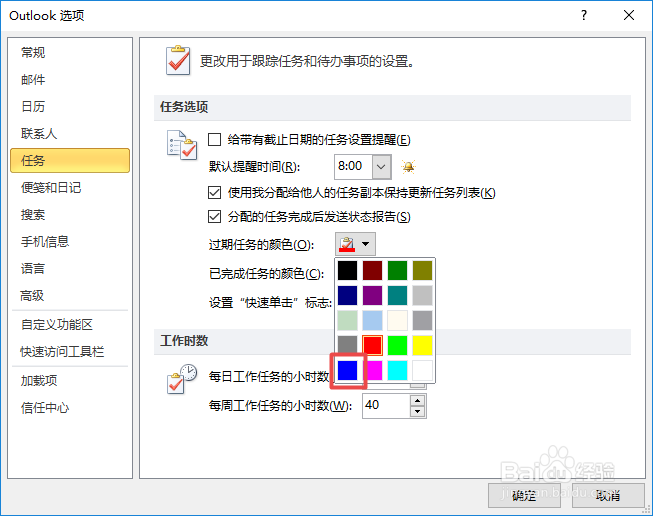Open the 语言 category
The image size is (653, 516).
tap(70, 269)
